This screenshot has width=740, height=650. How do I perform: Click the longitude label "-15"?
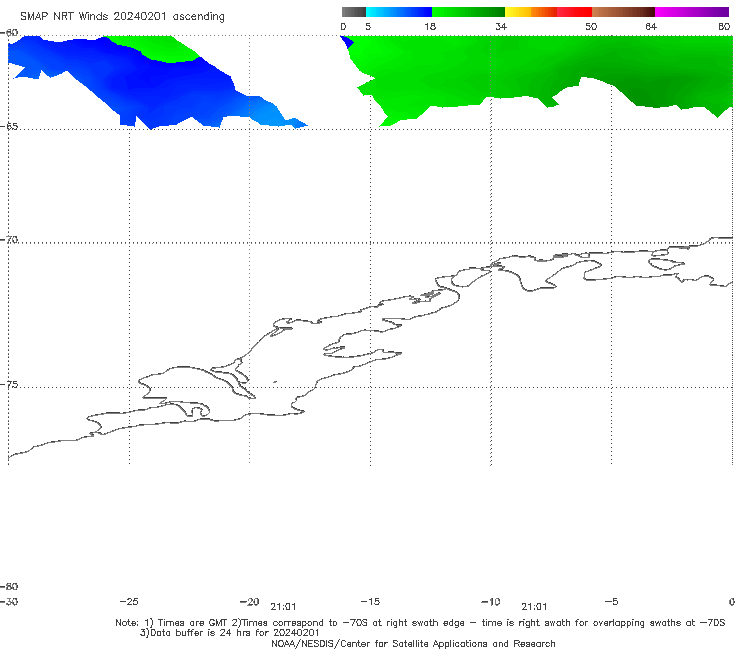click(x=370, y=602)
